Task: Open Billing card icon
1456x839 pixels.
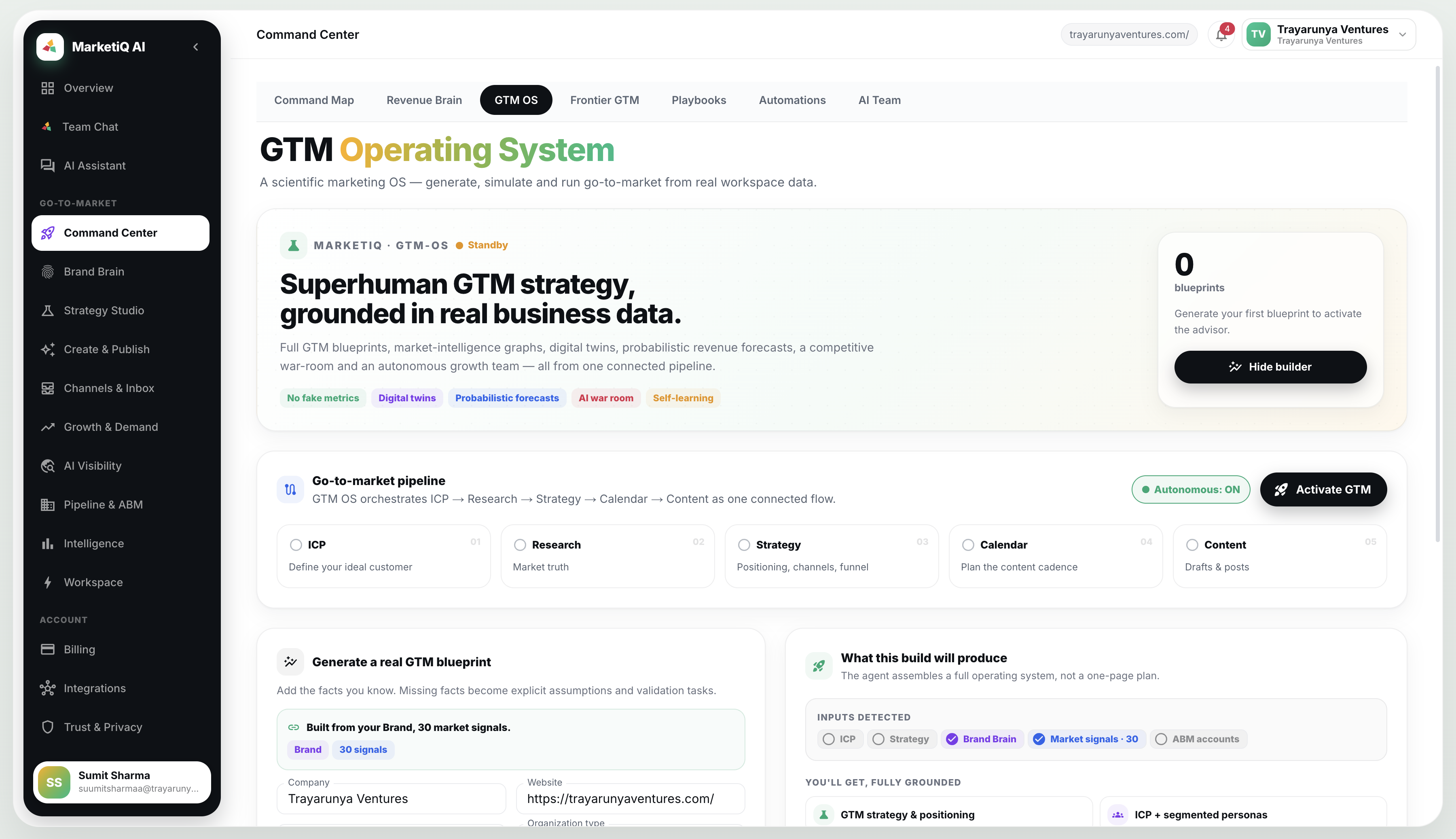Action: (48, 649)
